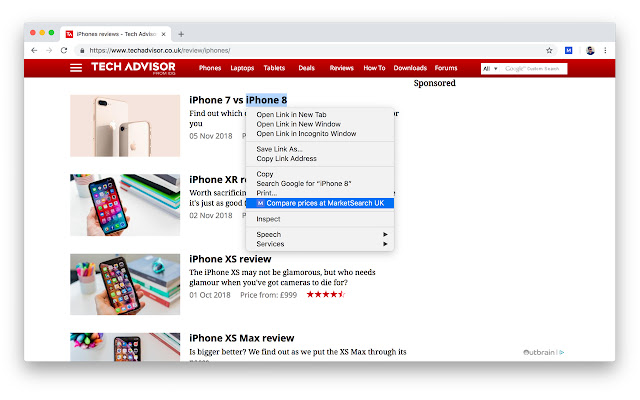The width and height of the screenshot is (640, 400).
Task: Click the 05 Nov 2018 date
Action: (x=211, y=136)
